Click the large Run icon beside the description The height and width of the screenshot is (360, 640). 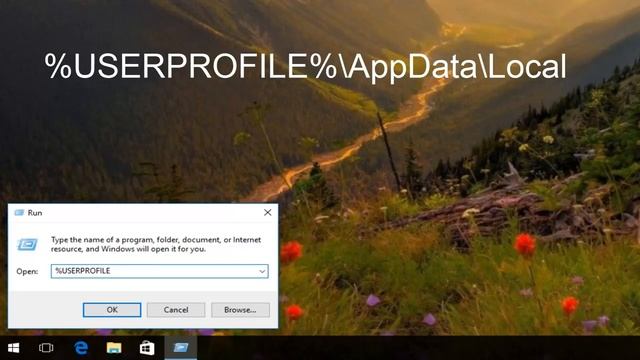[x=28, y=244]
